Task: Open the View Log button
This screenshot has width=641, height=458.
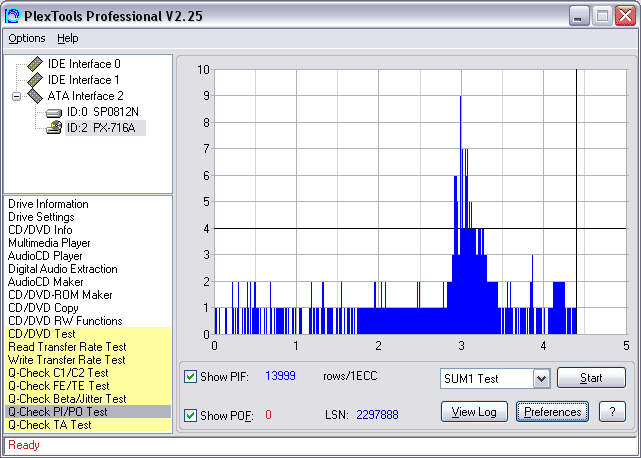Action: click(474, 412)
